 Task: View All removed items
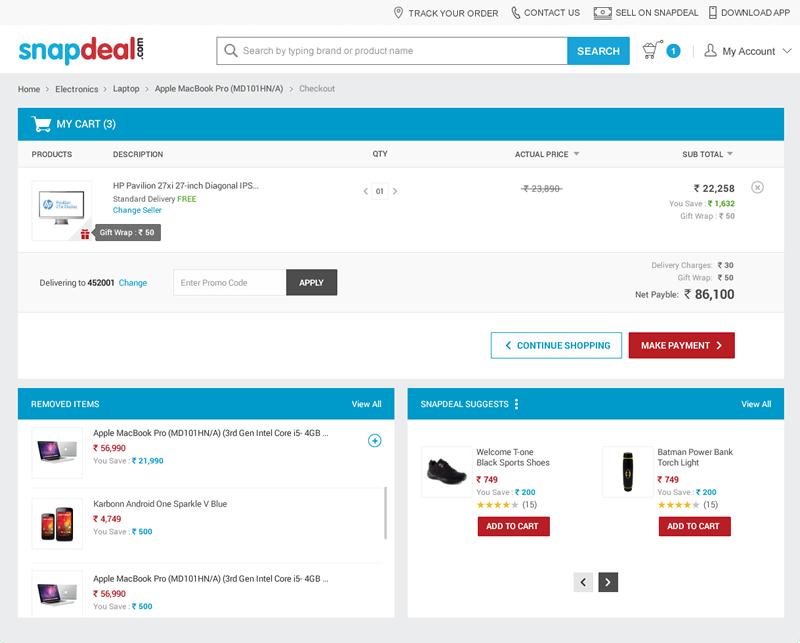click(x=366, y=404)
